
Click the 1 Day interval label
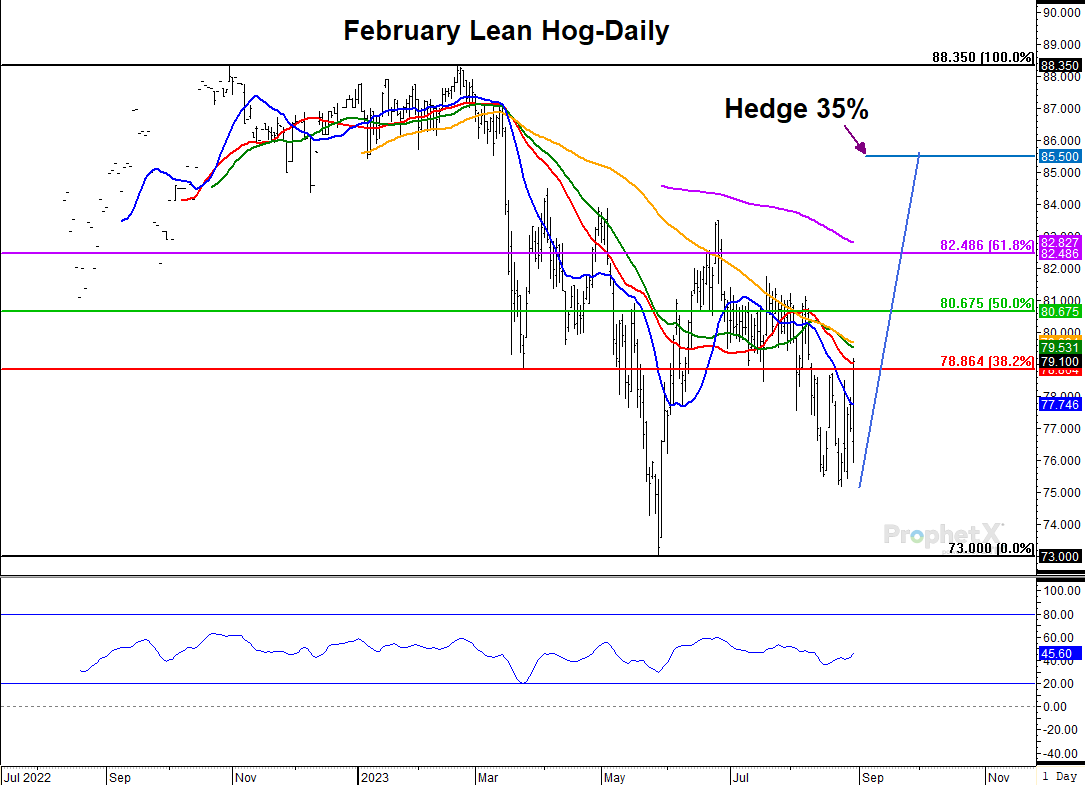pos(1059,777)
